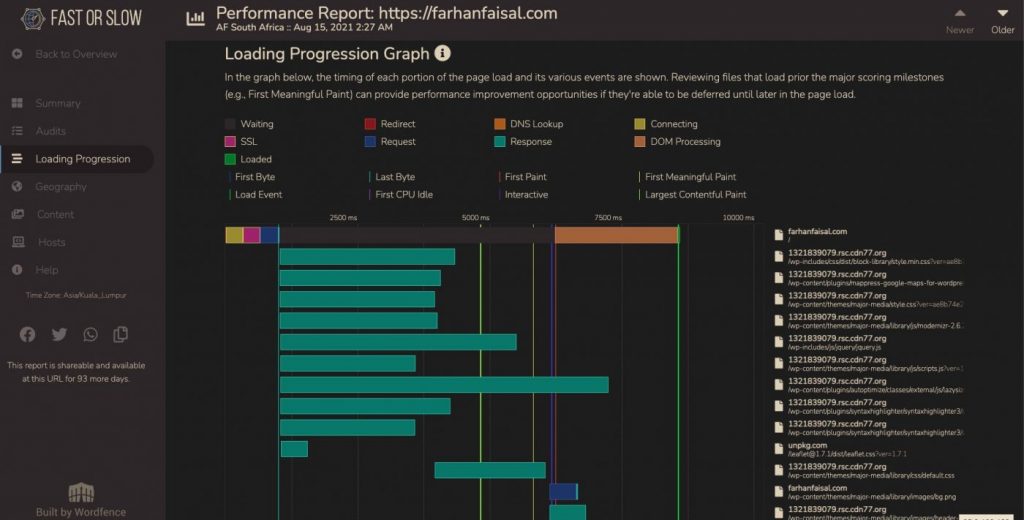The height and width of the screenshot is (520, 1024).
Task: Click file icon beside unpkg.com
Action: click(x=778, y=449)
